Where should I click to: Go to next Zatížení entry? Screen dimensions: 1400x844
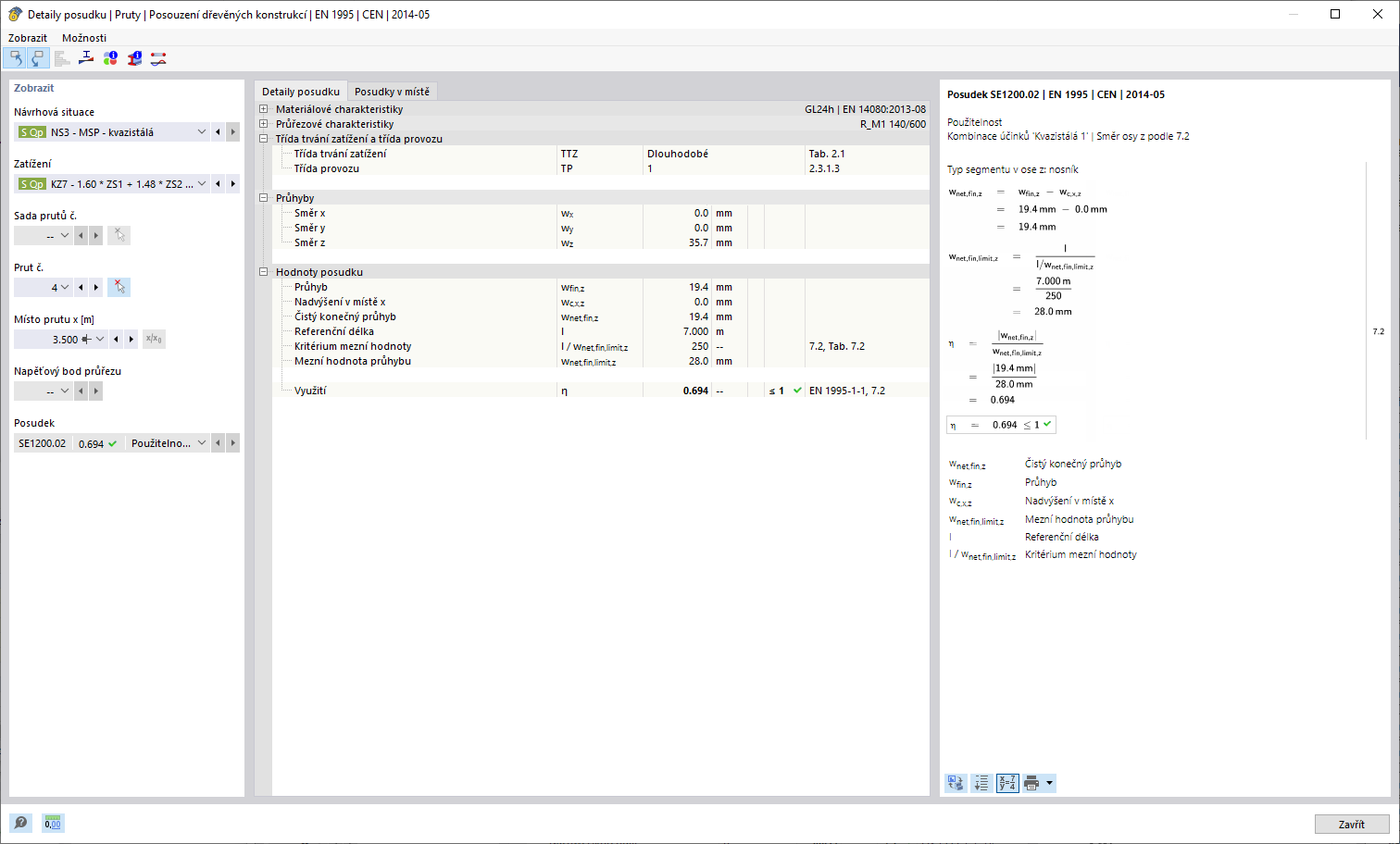click(x=233, y=184)
